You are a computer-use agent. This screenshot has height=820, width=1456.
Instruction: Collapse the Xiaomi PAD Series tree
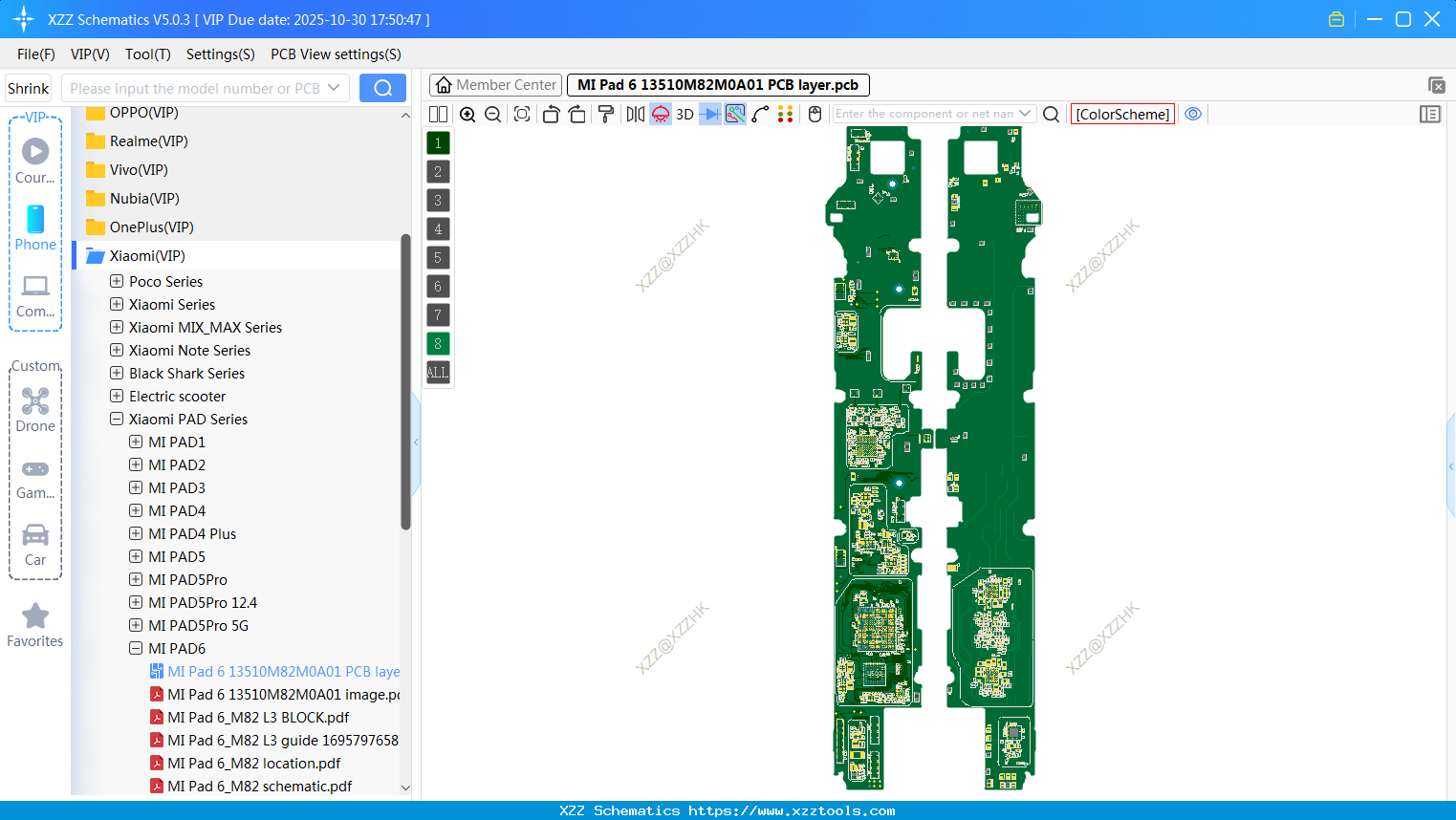tap(116, 419)
